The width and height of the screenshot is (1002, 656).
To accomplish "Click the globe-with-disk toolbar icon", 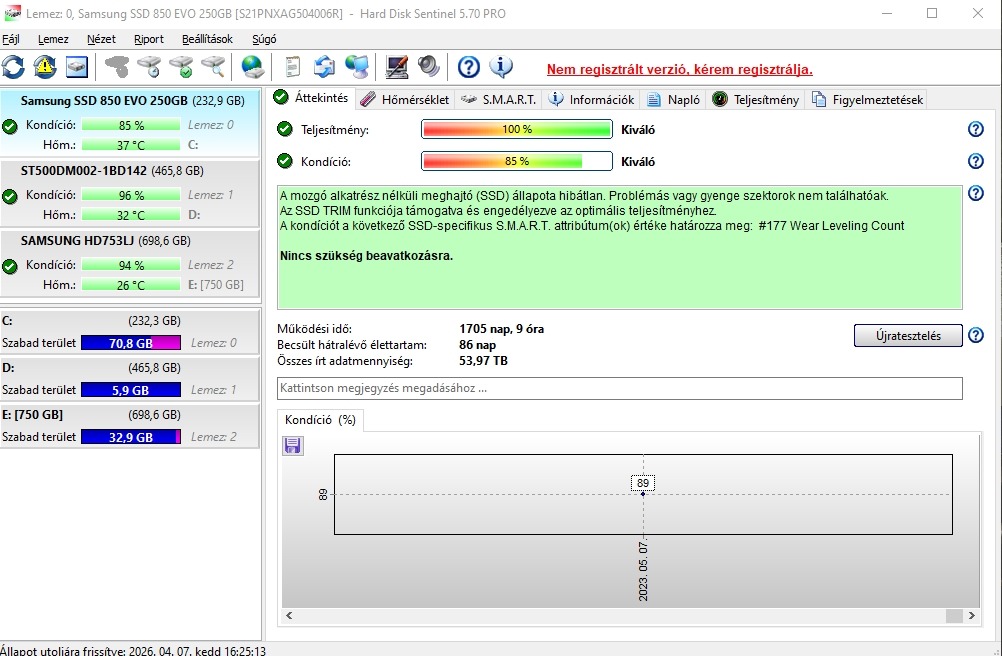I will (252, 67).
